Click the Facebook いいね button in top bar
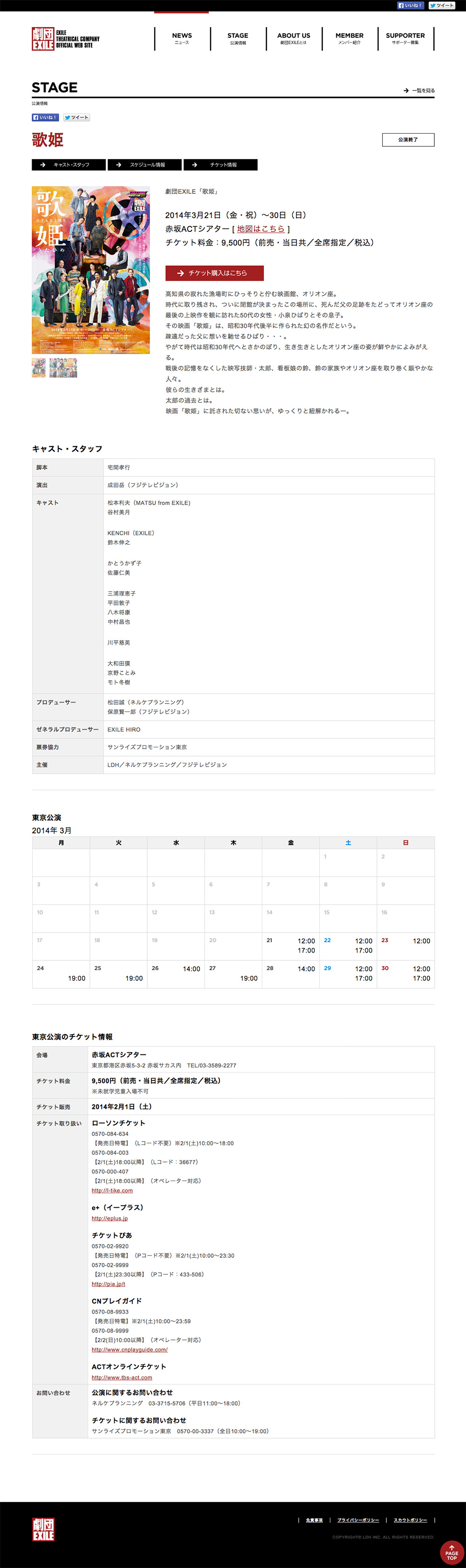466x1568 pixels. click(411, 6)
